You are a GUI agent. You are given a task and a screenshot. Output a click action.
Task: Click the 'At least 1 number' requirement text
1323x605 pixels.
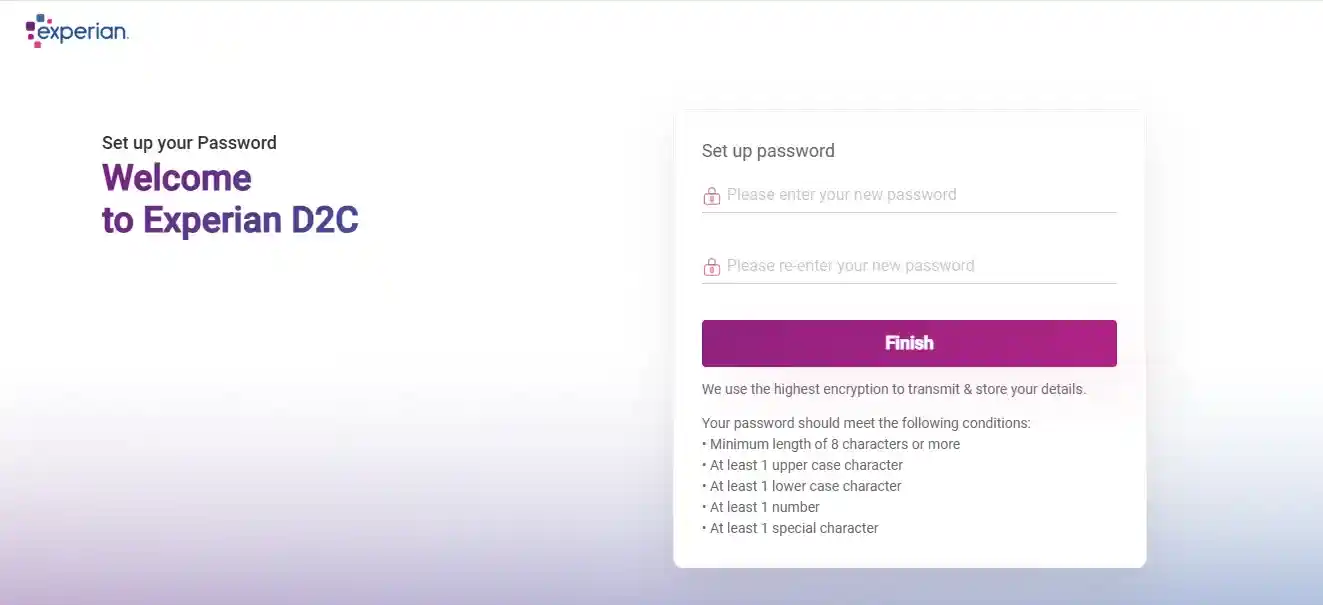pyautogui.click(x=761, y=506)
